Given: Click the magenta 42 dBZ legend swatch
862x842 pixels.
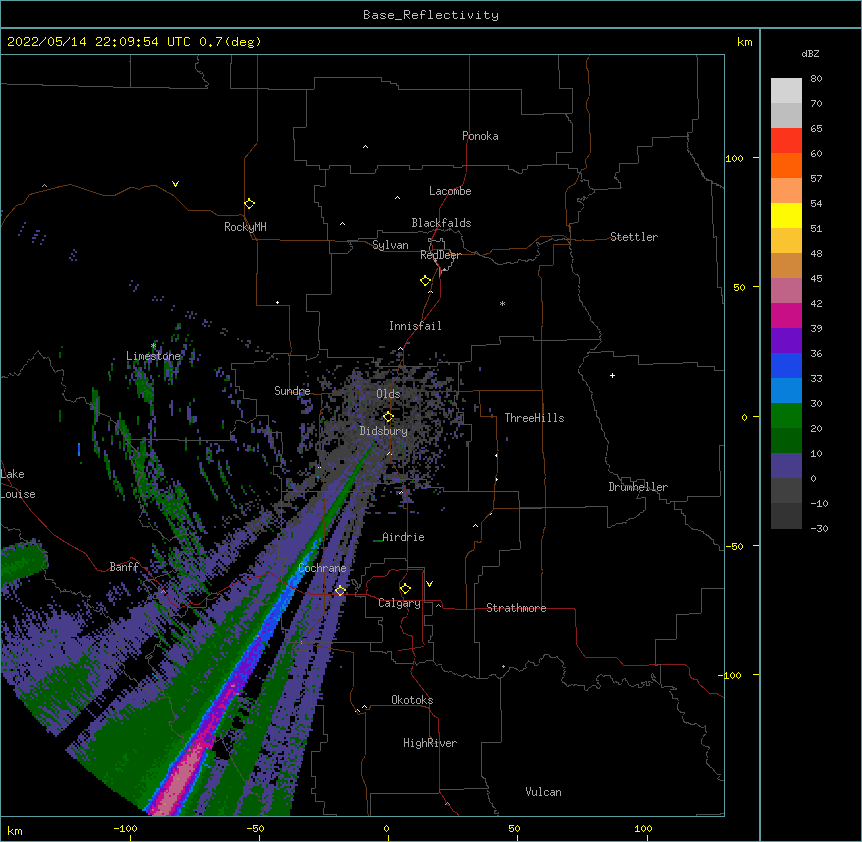Looking at the screenshot, I should point(786,315).
